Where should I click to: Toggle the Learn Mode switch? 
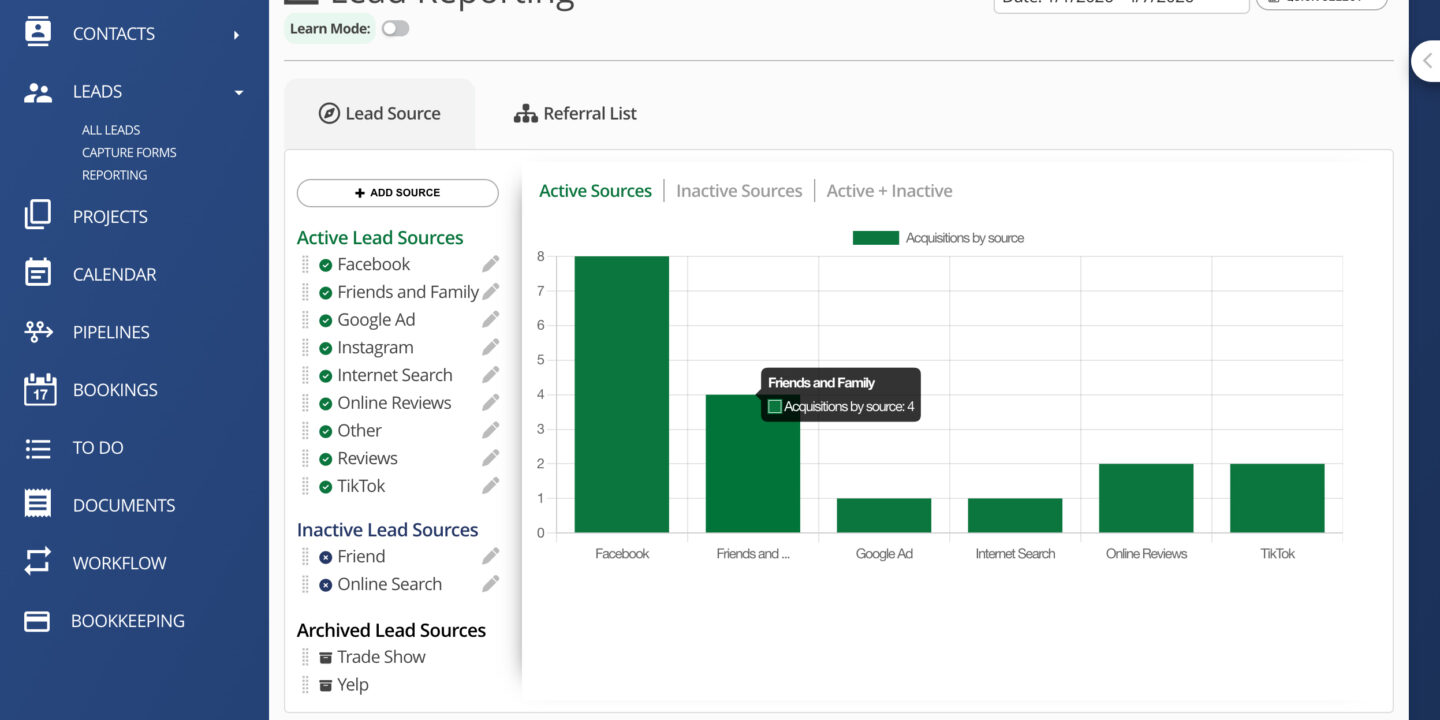(x=395, y=29)
